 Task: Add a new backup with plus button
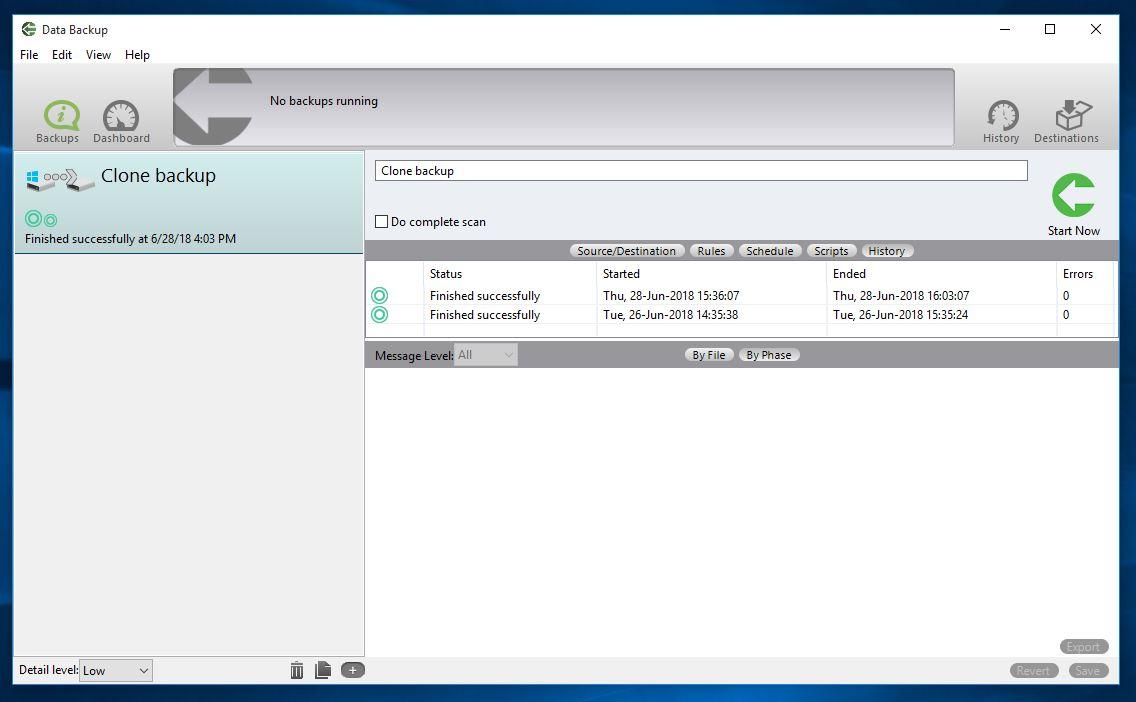(353, 670)
